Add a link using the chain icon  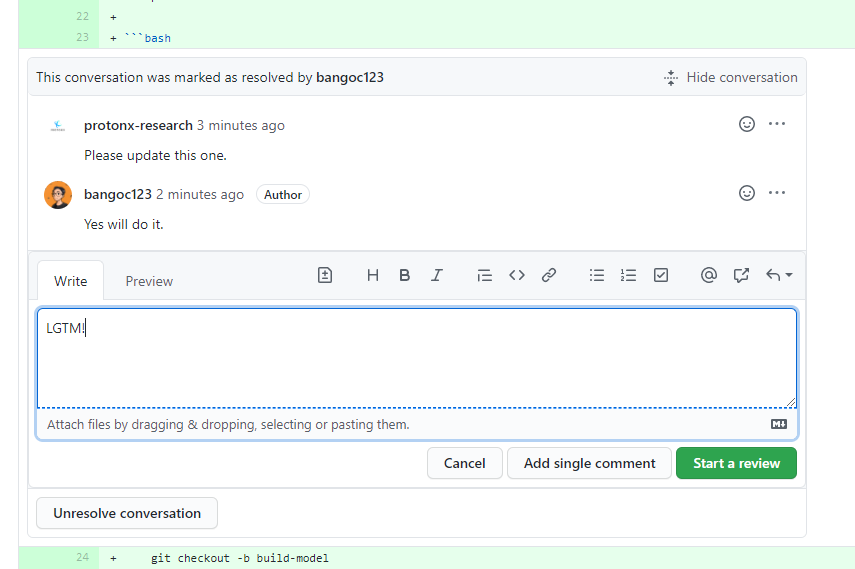coord(549,275)
